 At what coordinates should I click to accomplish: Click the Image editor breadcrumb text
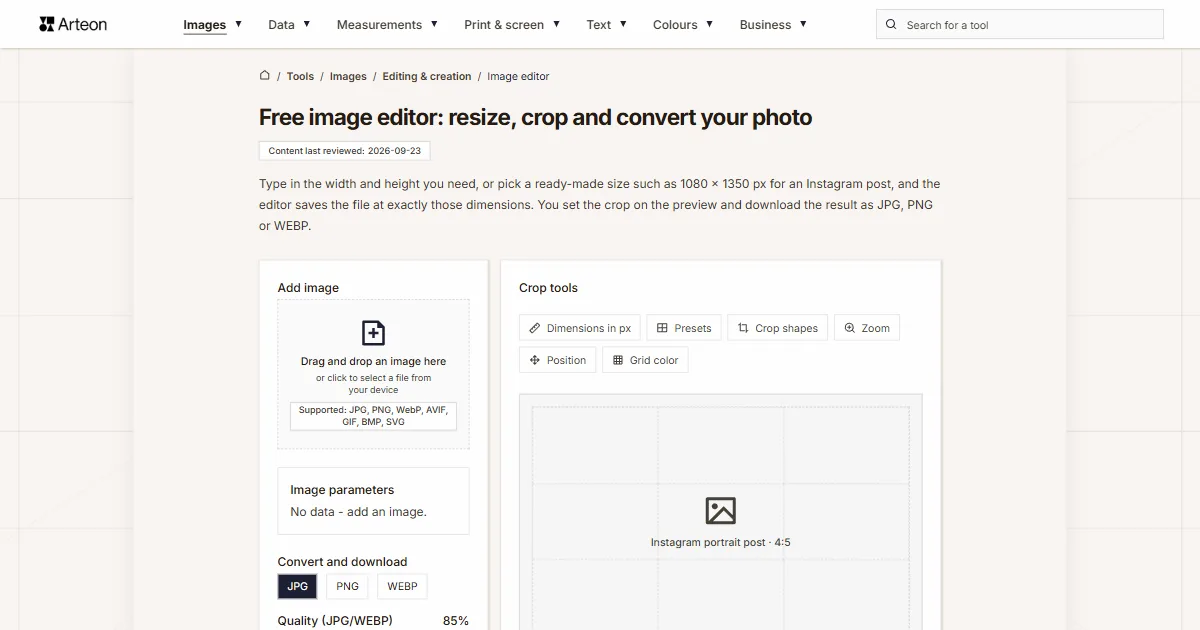[518, 77]
